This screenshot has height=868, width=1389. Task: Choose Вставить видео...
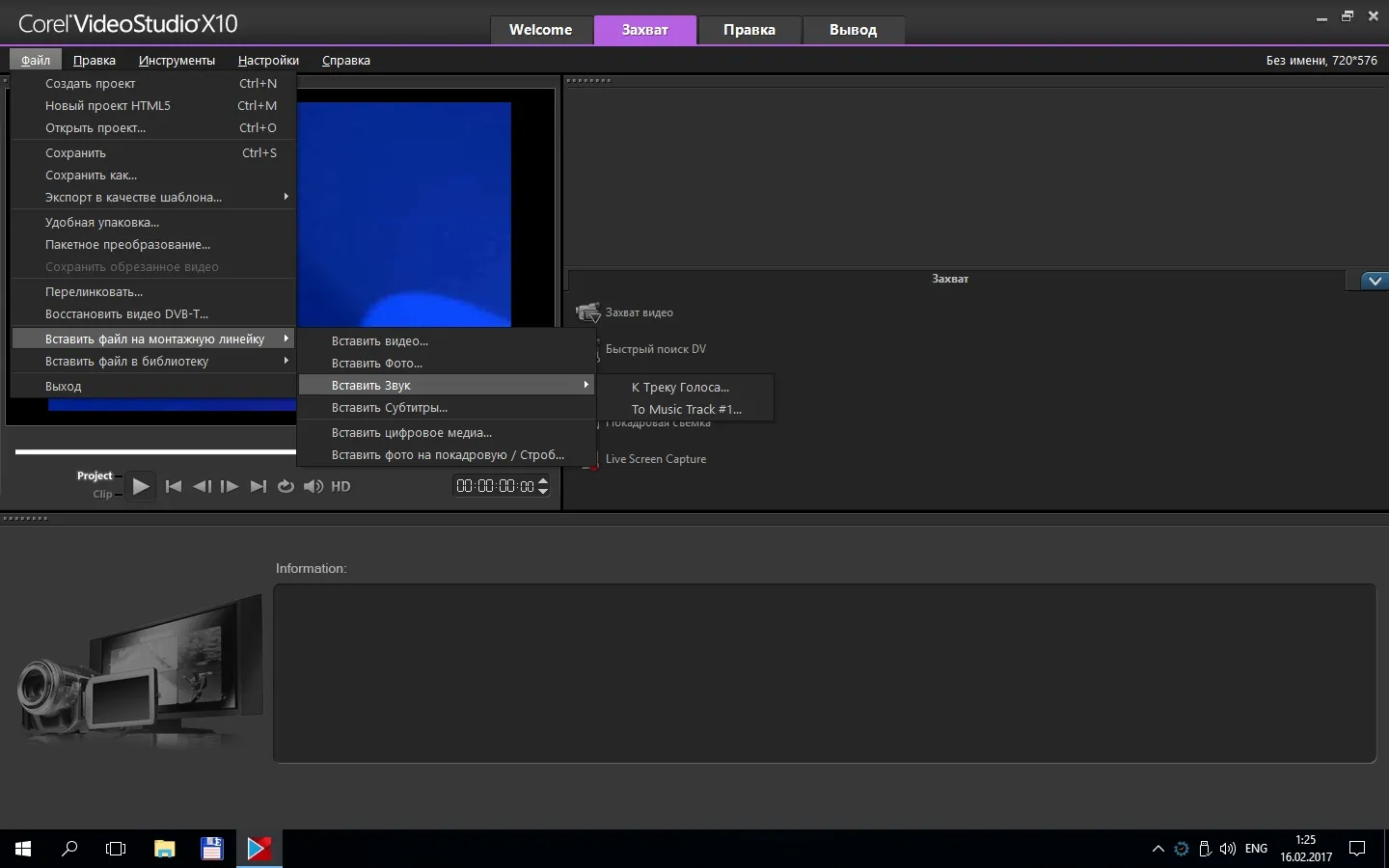coord(447,340)
